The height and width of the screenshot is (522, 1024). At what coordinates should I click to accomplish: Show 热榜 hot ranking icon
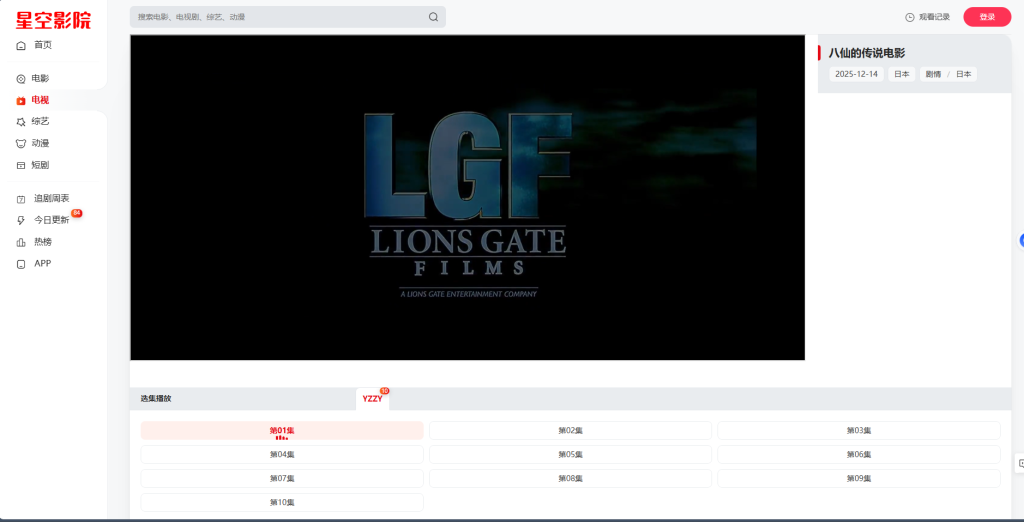21,242
